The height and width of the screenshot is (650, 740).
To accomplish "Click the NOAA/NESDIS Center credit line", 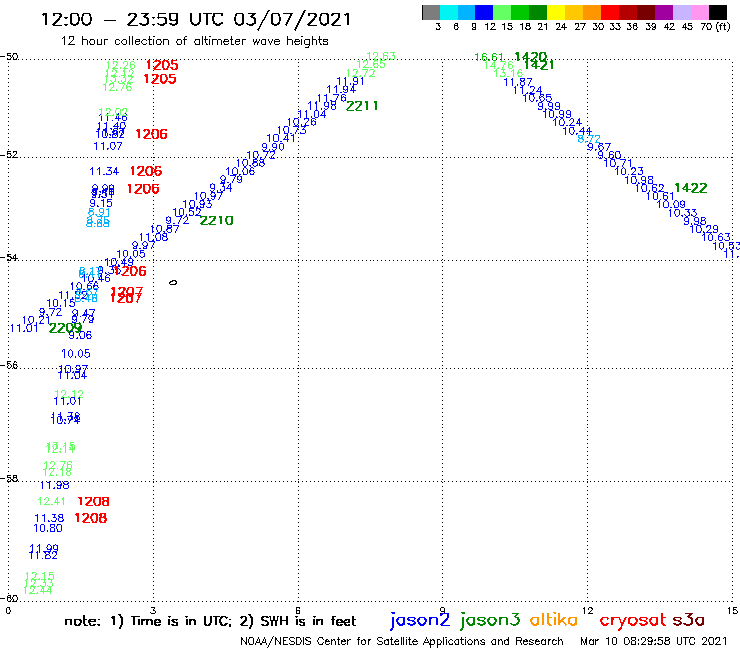I will 402,642.
